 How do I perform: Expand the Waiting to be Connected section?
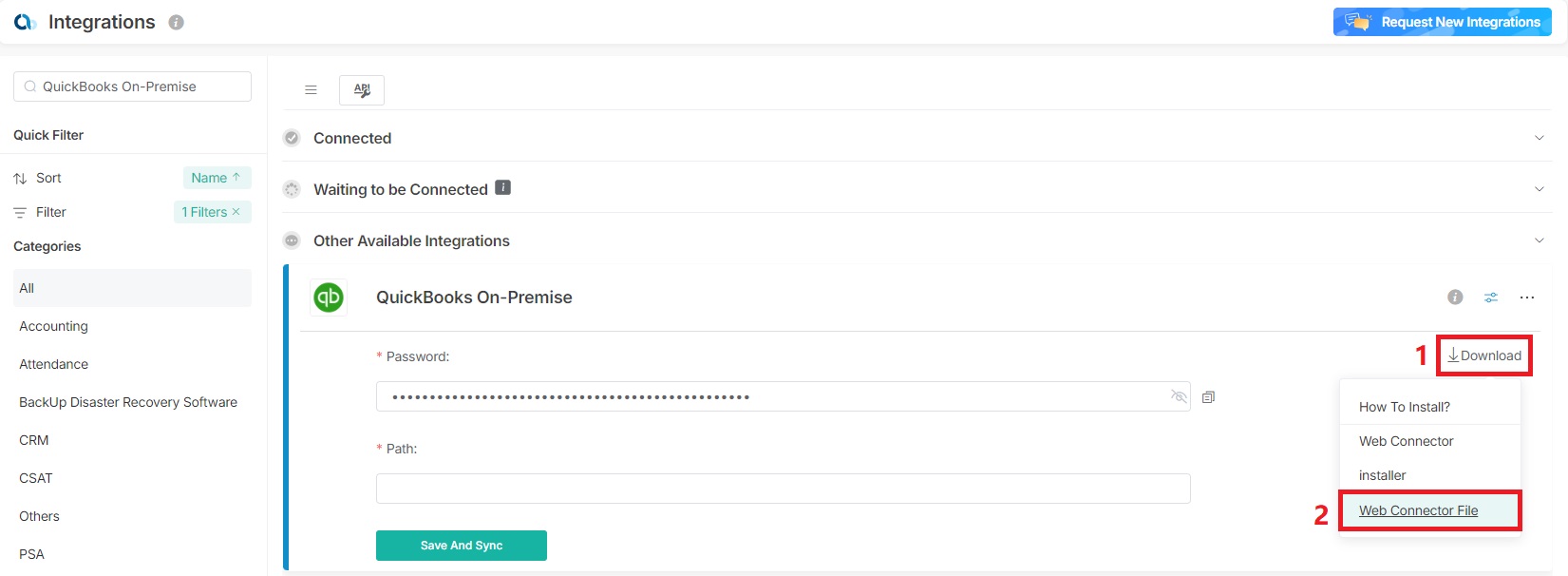(x=1539, y=189)
